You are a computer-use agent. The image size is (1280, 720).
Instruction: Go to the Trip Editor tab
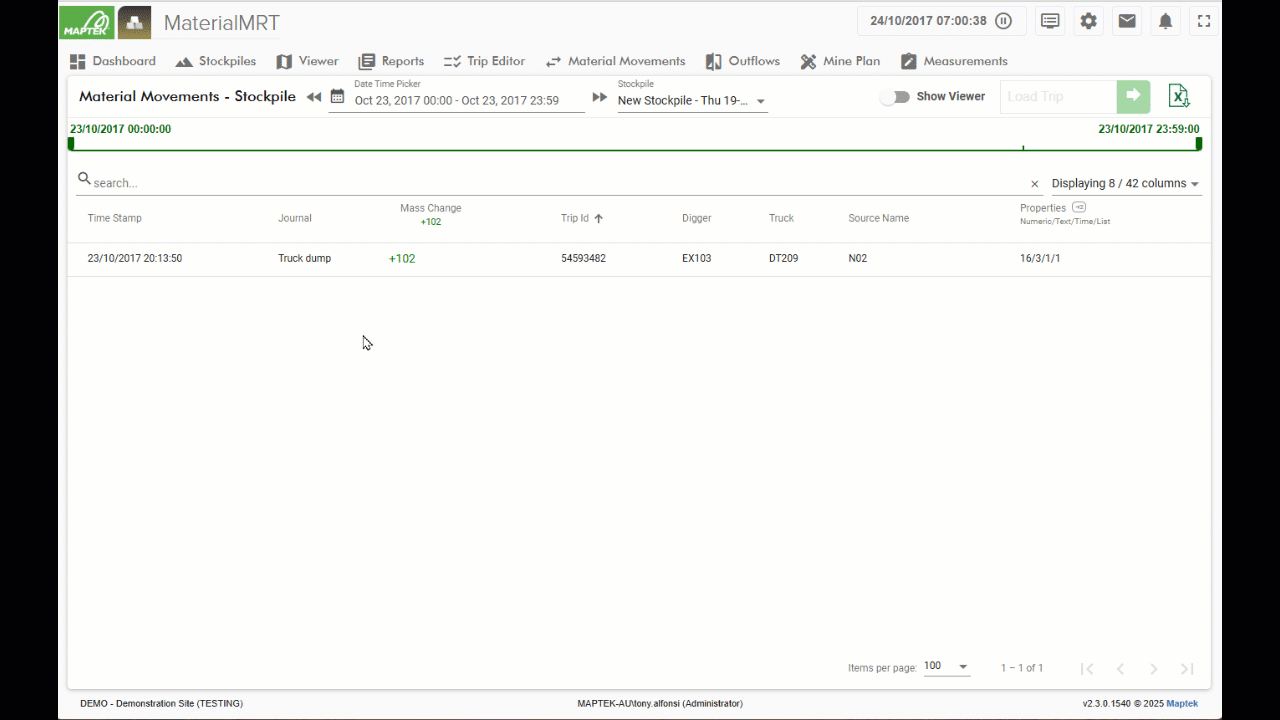pos(484,61)
